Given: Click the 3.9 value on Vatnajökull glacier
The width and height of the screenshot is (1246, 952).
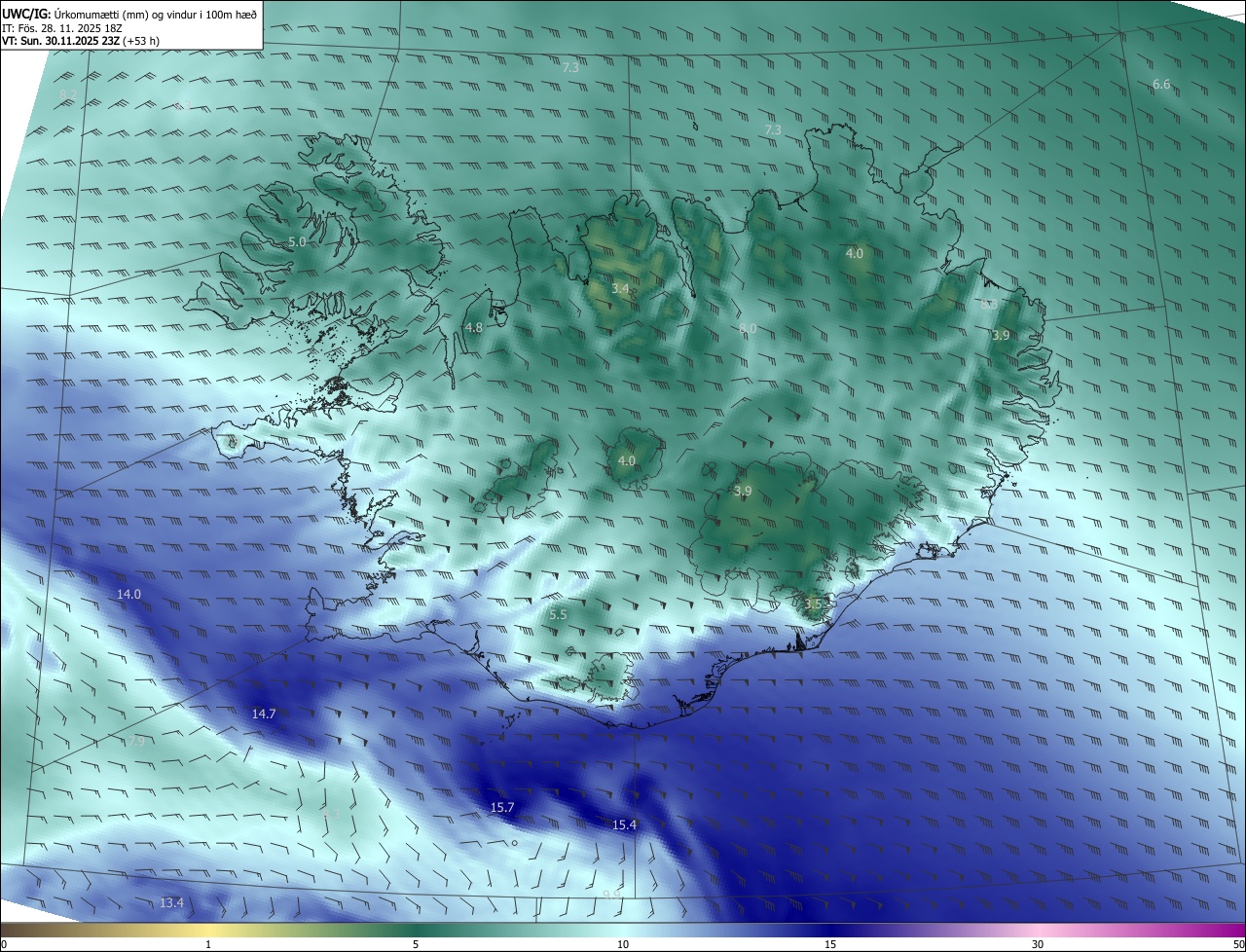Looking at the screenshot, I should 743,492.
